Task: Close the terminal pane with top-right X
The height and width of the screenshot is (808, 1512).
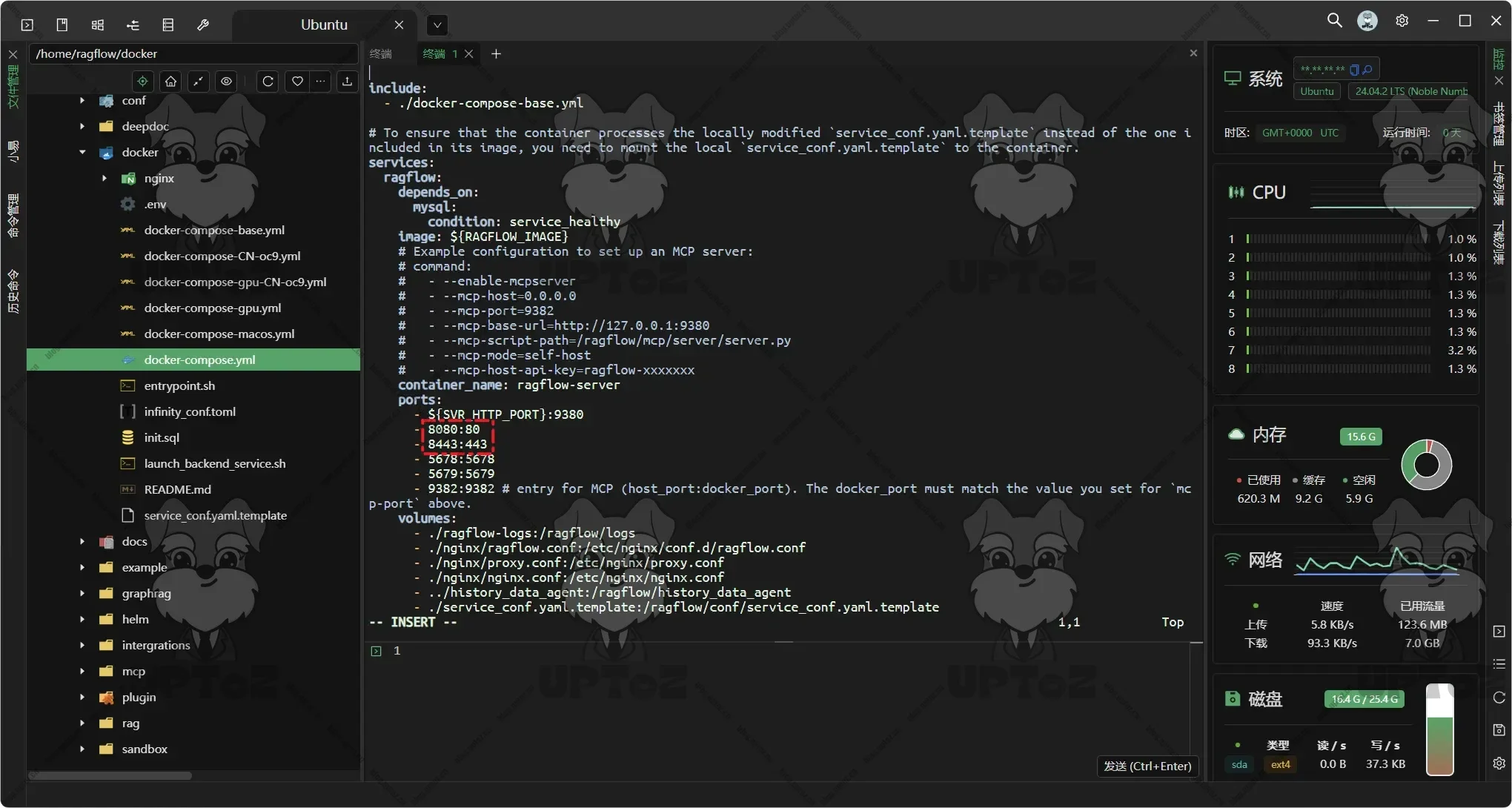Action: point(1193,53)
